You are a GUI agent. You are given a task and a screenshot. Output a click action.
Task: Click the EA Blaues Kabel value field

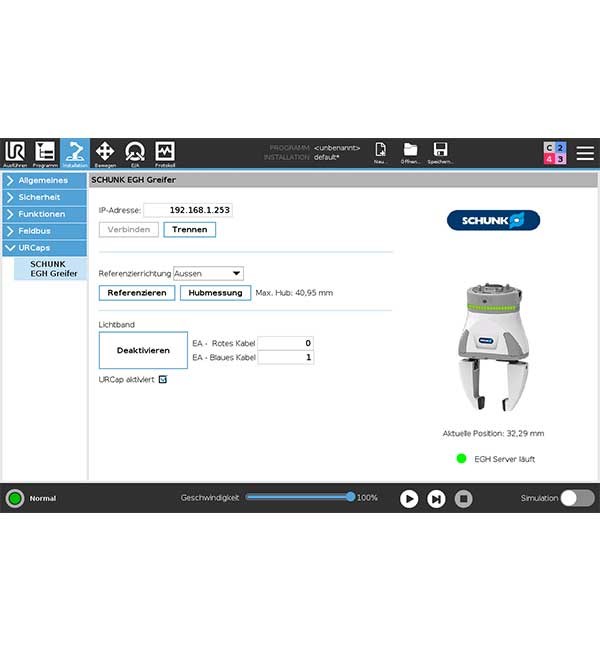pos(285,357)
